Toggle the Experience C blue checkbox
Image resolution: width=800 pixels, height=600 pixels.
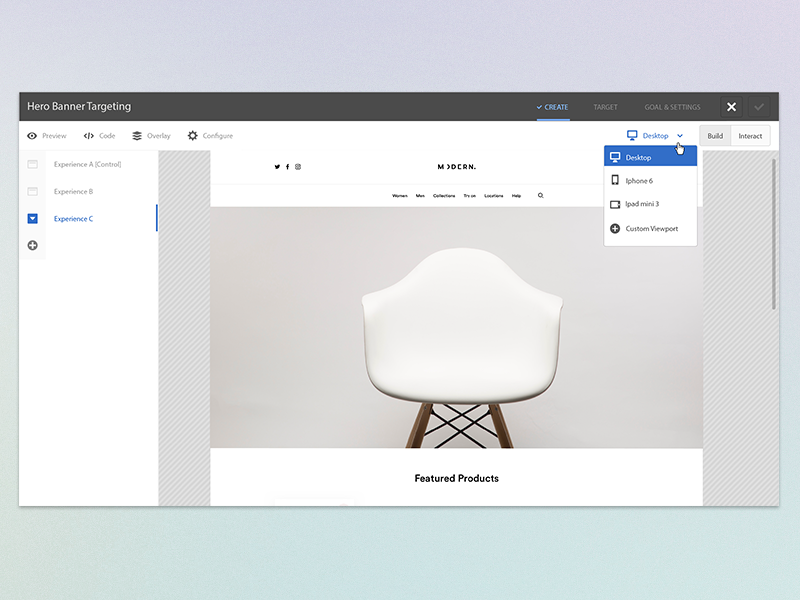point(32,218)
